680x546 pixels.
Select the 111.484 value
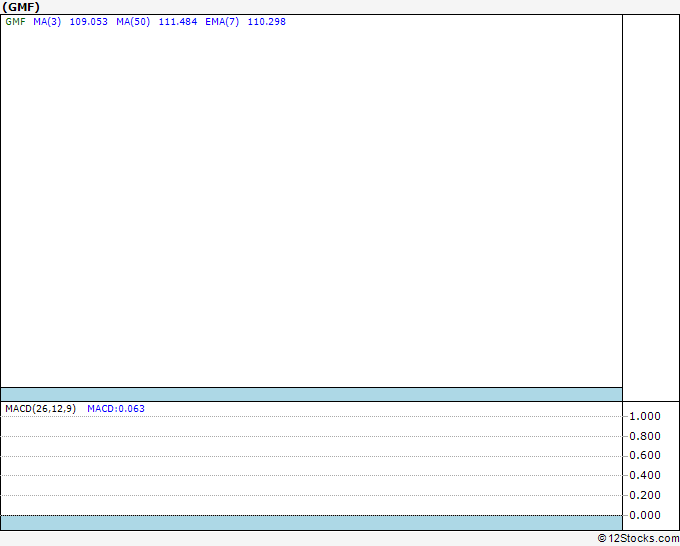pyautogui.click(x=178, y=22)
